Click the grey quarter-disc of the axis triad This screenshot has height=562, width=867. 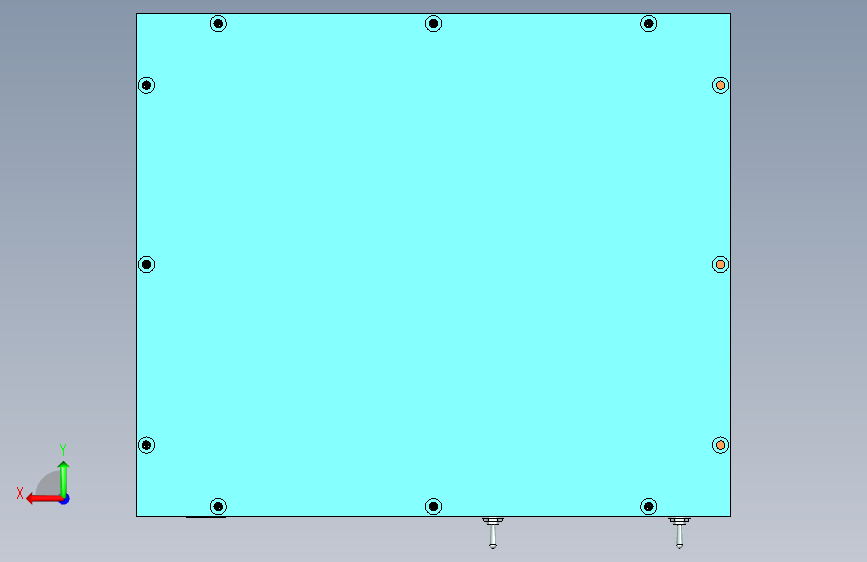click(x=48, y=483)
